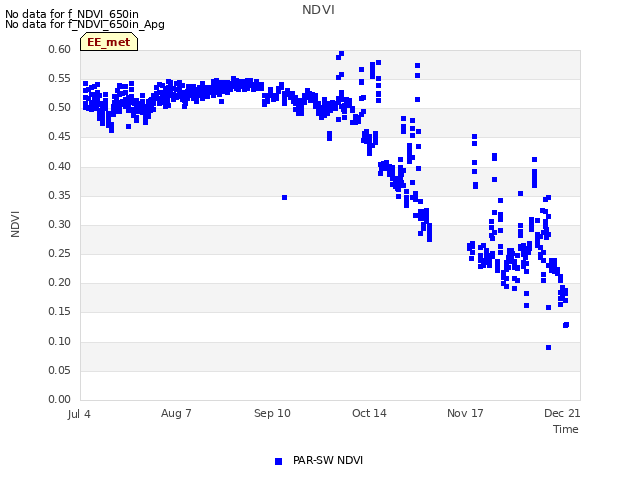Click the 0.40 y-axis tick label

point(60,167)
